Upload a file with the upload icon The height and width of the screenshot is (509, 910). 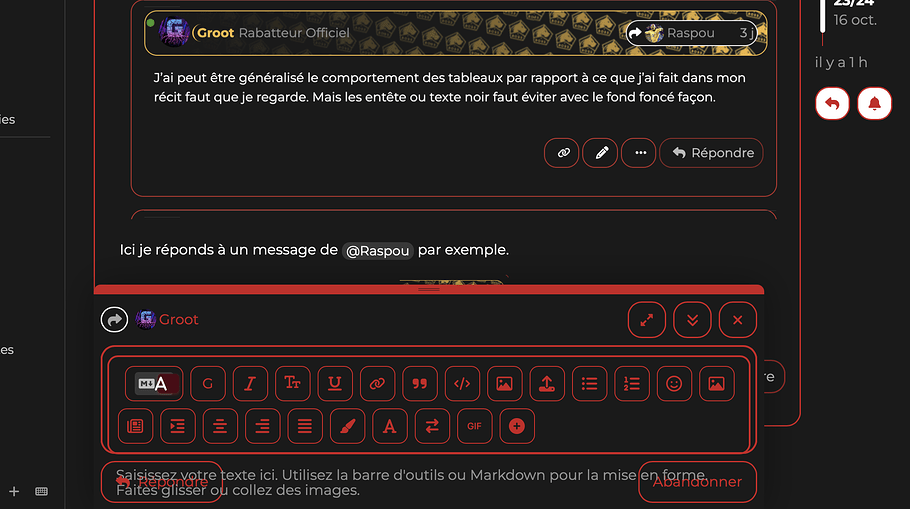[547, 384]
